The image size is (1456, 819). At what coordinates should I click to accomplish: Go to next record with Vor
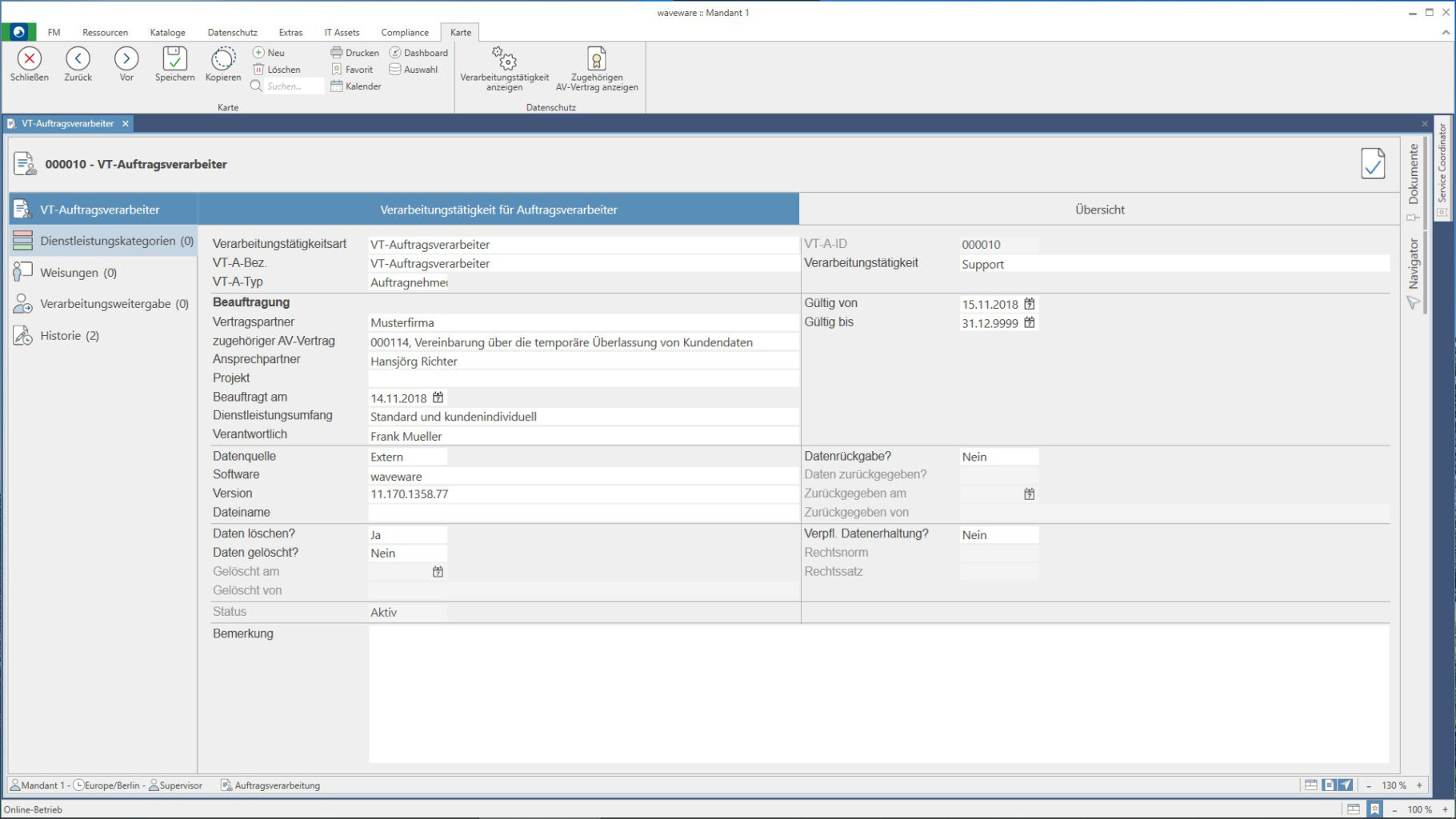point(126,59)
